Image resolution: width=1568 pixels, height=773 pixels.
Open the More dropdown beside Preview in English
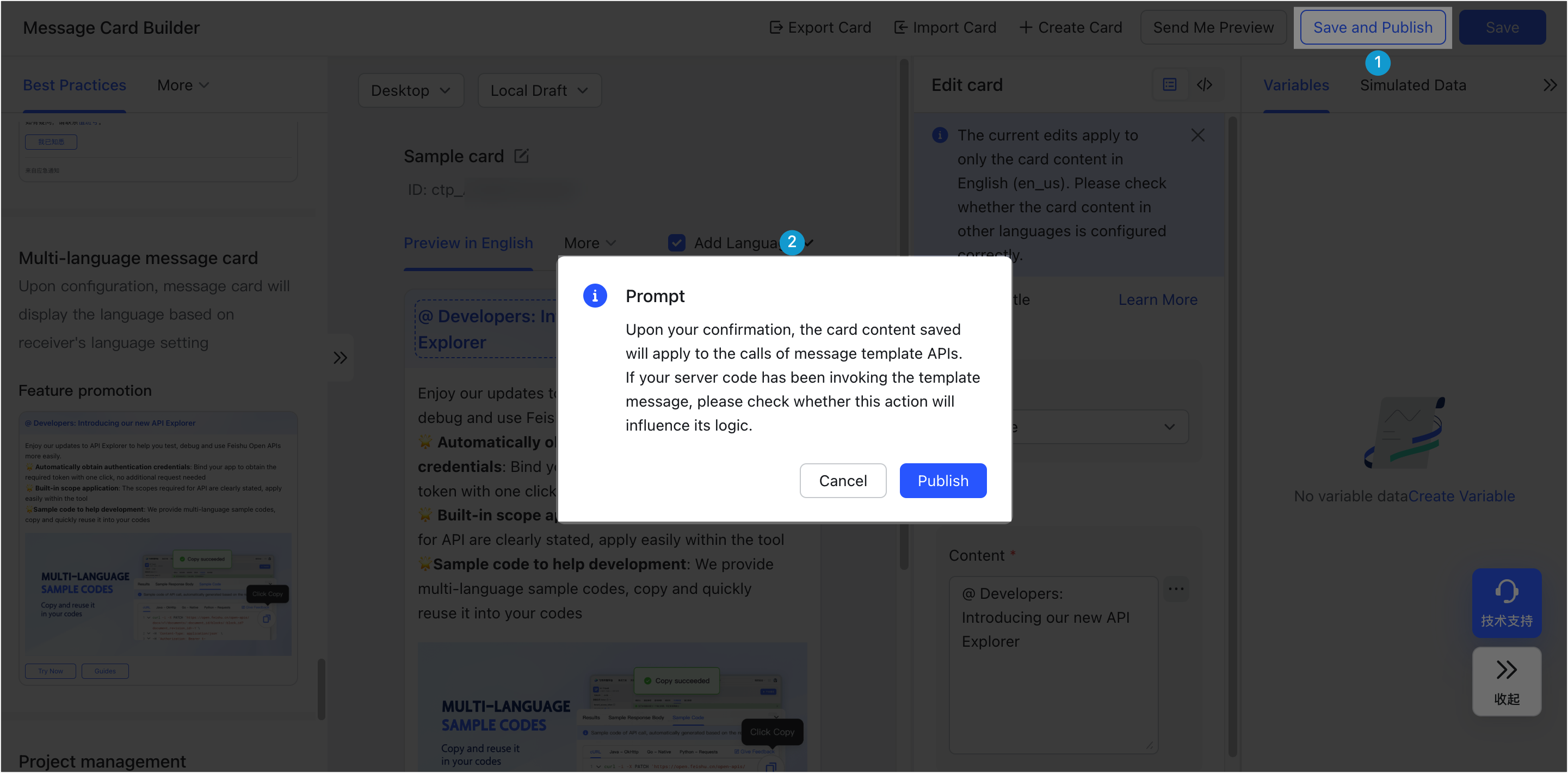tap(589, 243)
